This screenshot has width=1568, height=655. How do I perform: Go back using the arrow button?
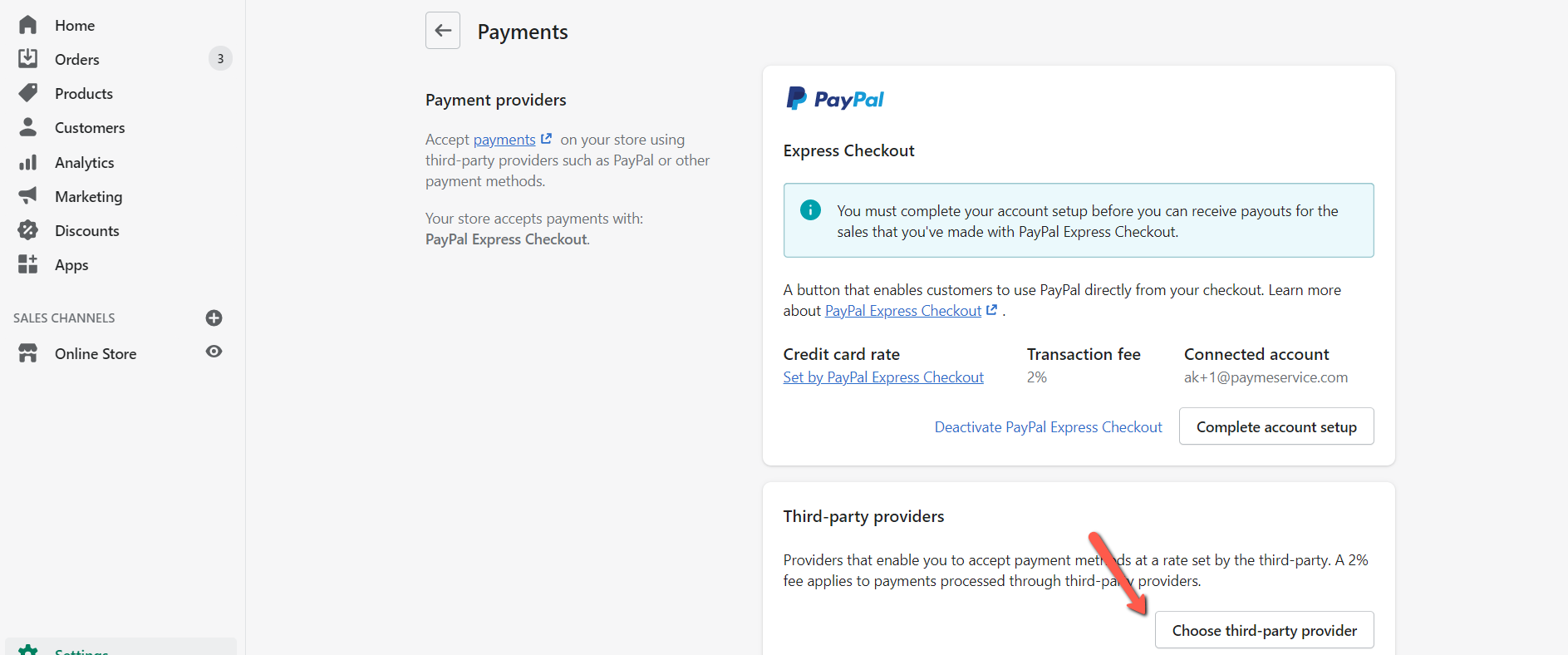pos(443,31)
